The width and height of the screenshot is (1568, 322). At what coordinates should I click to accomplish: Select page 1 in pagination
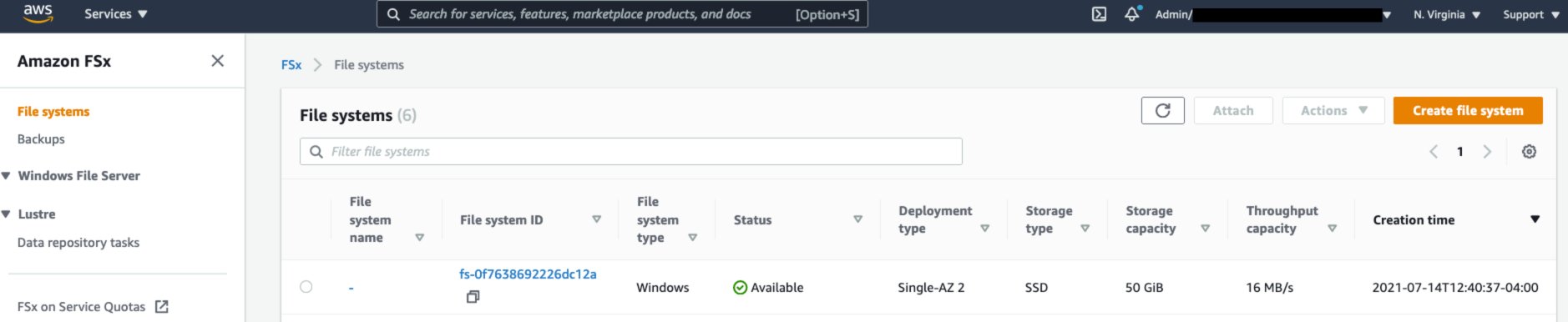pos(1460,151)
